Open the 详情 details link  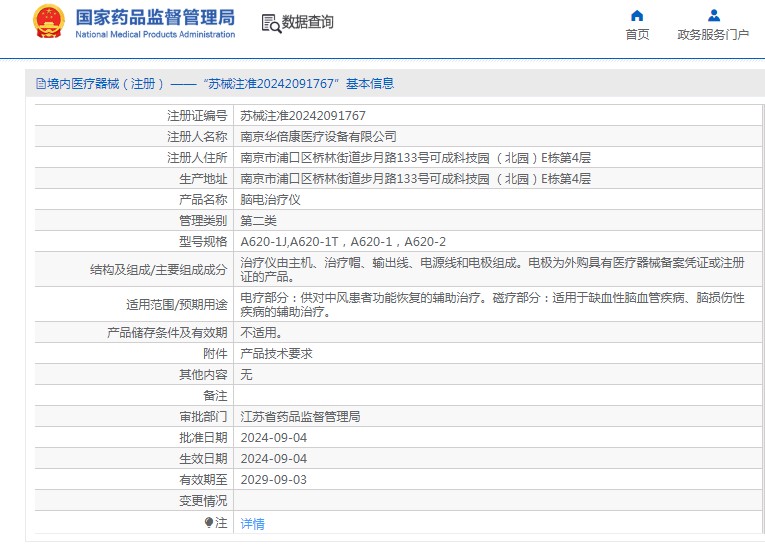252,523
